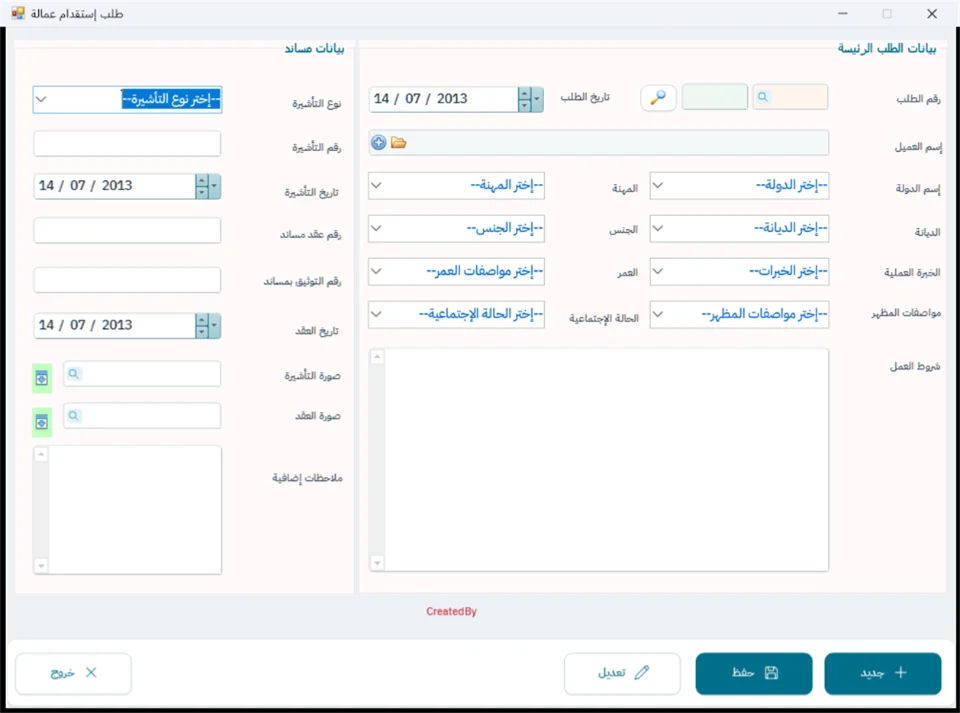
Task: Click search icon in visa image field
Action: tap(73, 373)
